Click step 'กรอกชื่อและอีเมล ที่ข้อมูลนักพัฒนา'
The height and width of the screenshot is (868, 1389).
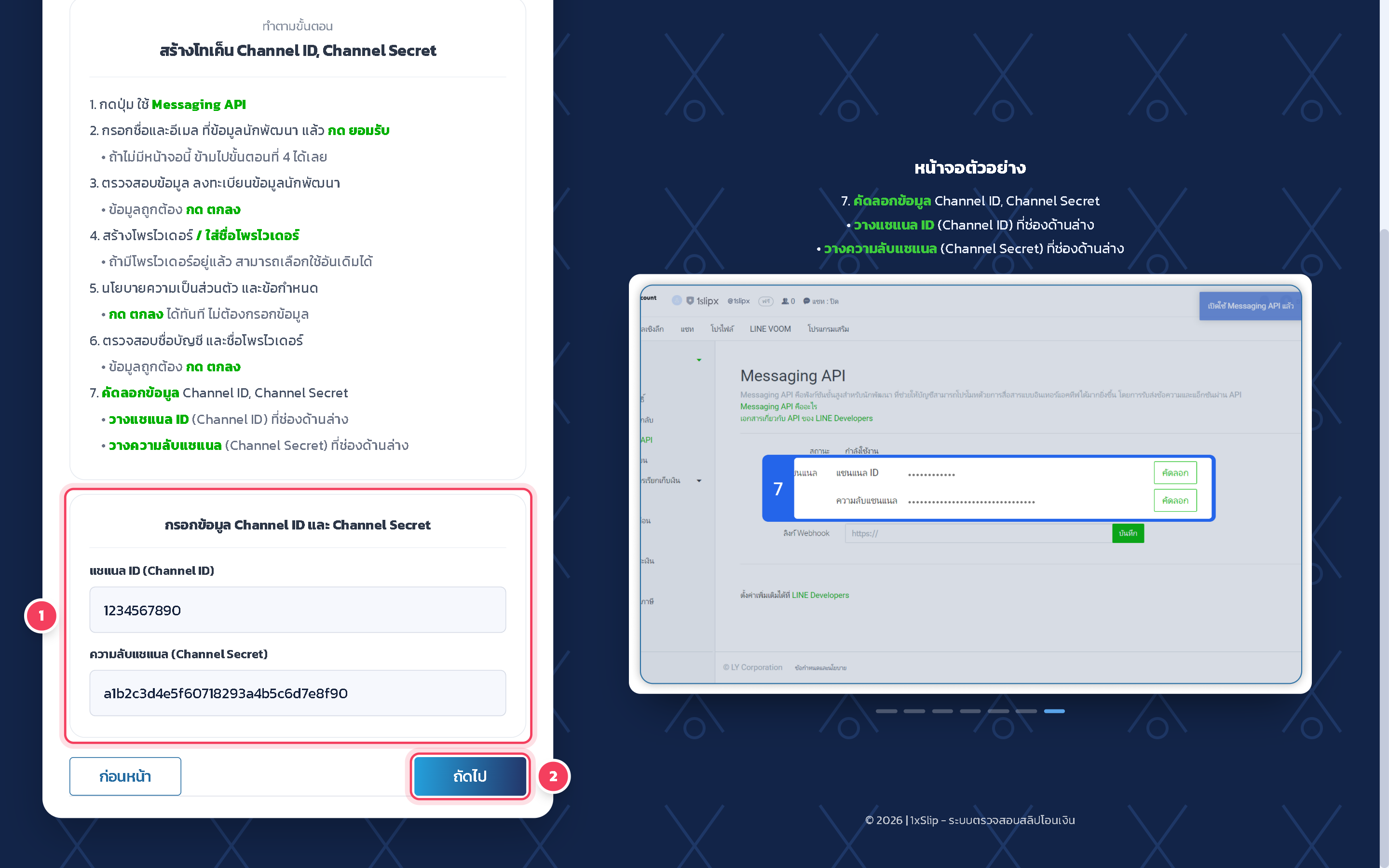click(x=239, y=131)
